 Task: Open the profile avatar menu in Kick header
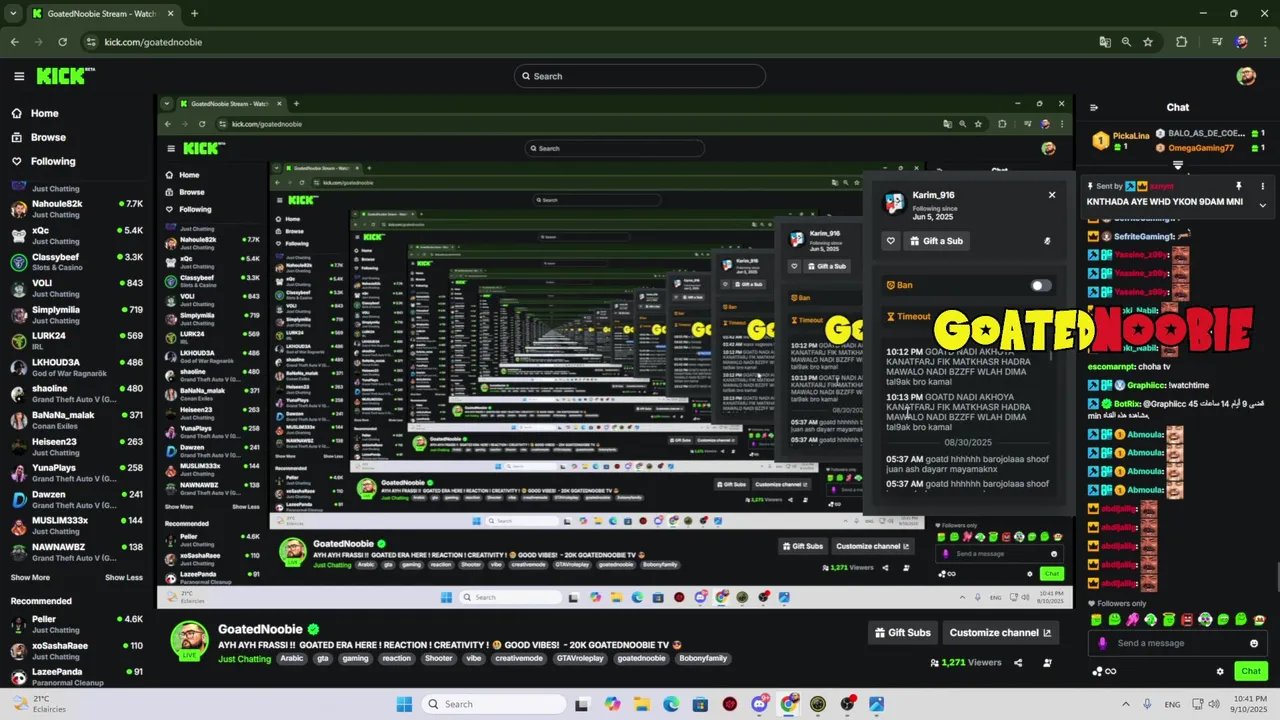[x=1246, y=76]
